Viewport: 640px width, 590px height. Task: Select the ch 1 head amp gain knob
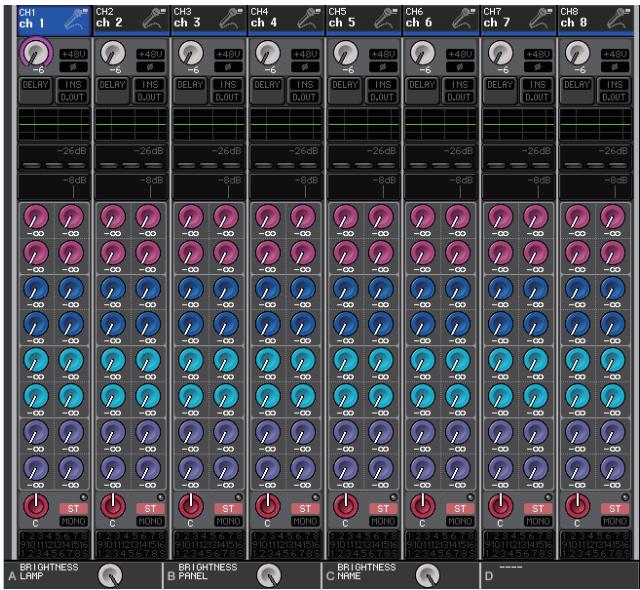(36, 52)
